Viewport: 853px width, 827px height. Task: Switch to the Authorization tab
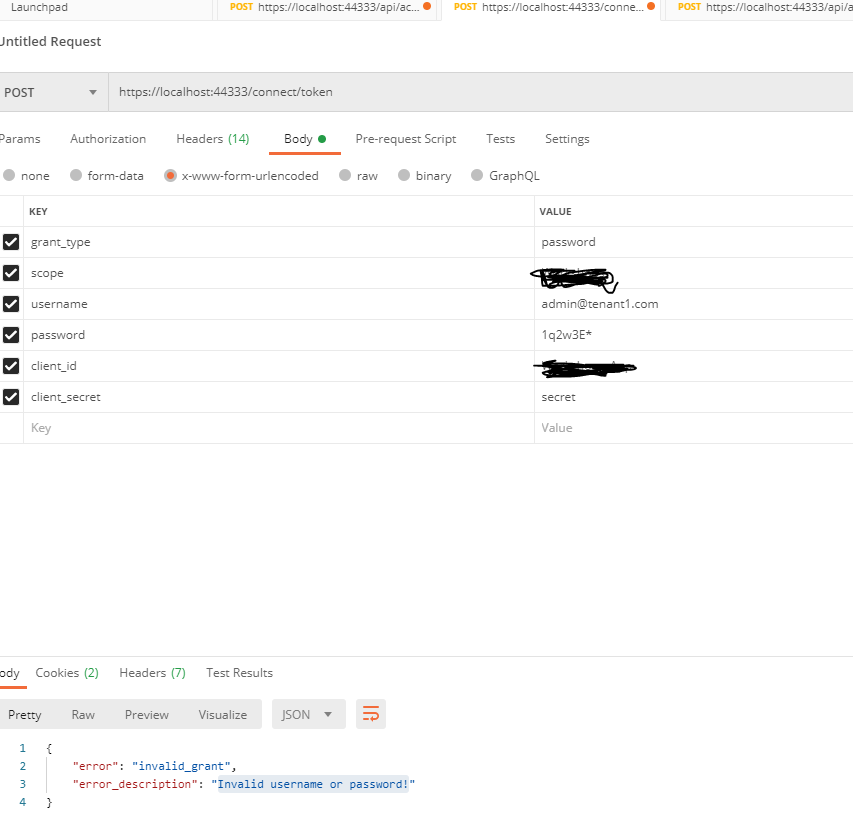(107, 139)
